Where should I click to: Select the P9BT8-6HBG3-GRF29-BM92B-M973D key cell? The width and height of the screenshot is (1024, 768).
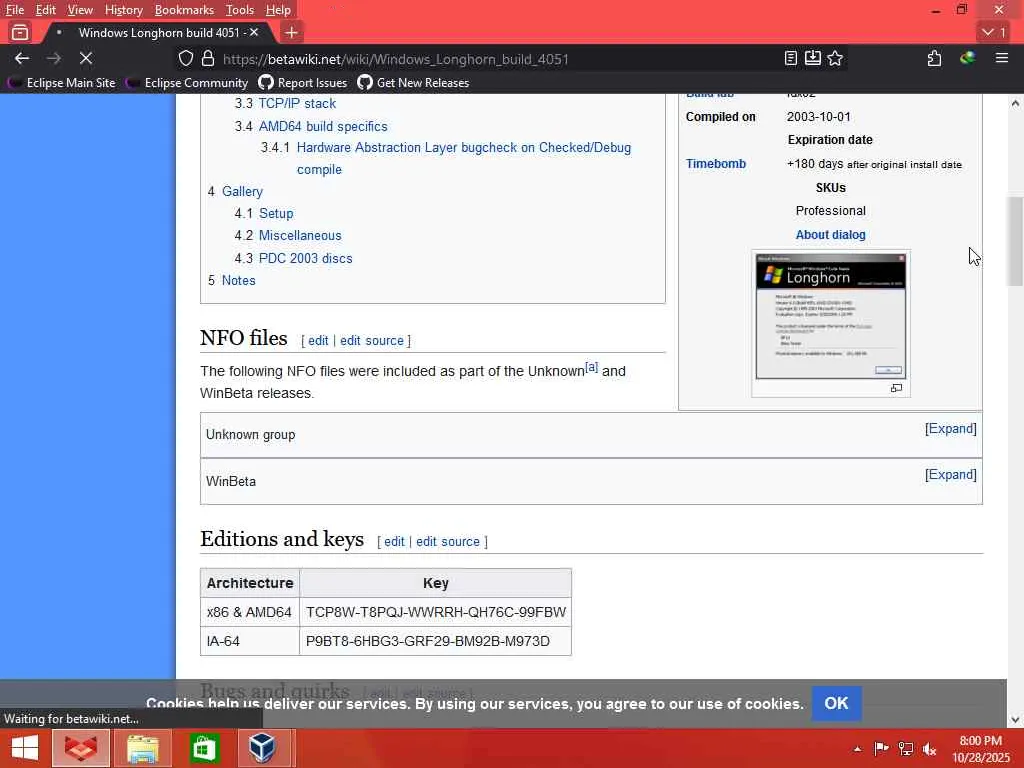click(436, 641)
